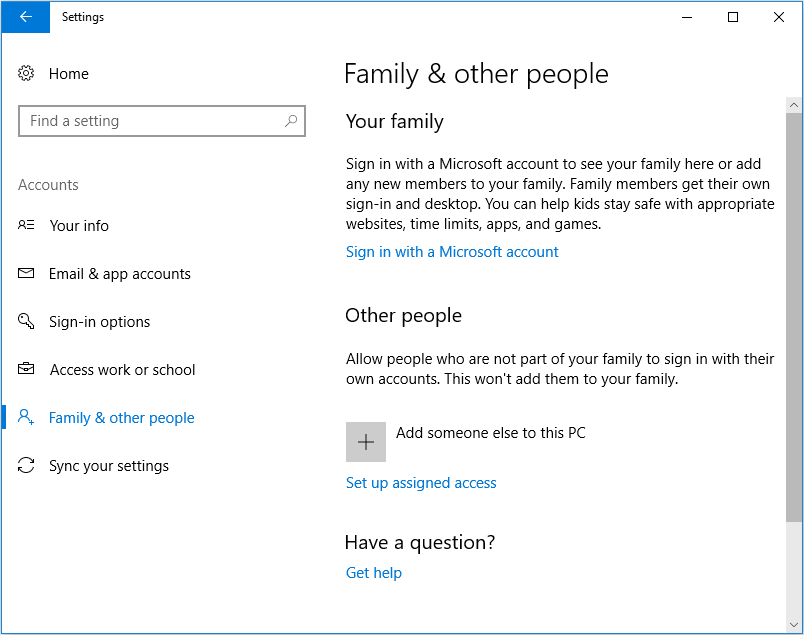
Task: Click the Home gear icon
Action: pos(26,73)
